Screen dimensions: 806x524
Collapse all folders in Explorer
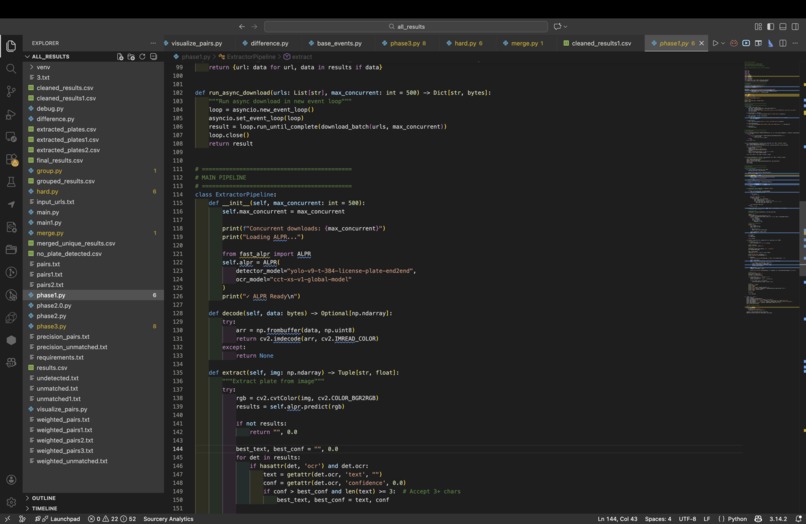tap(154, 57)
